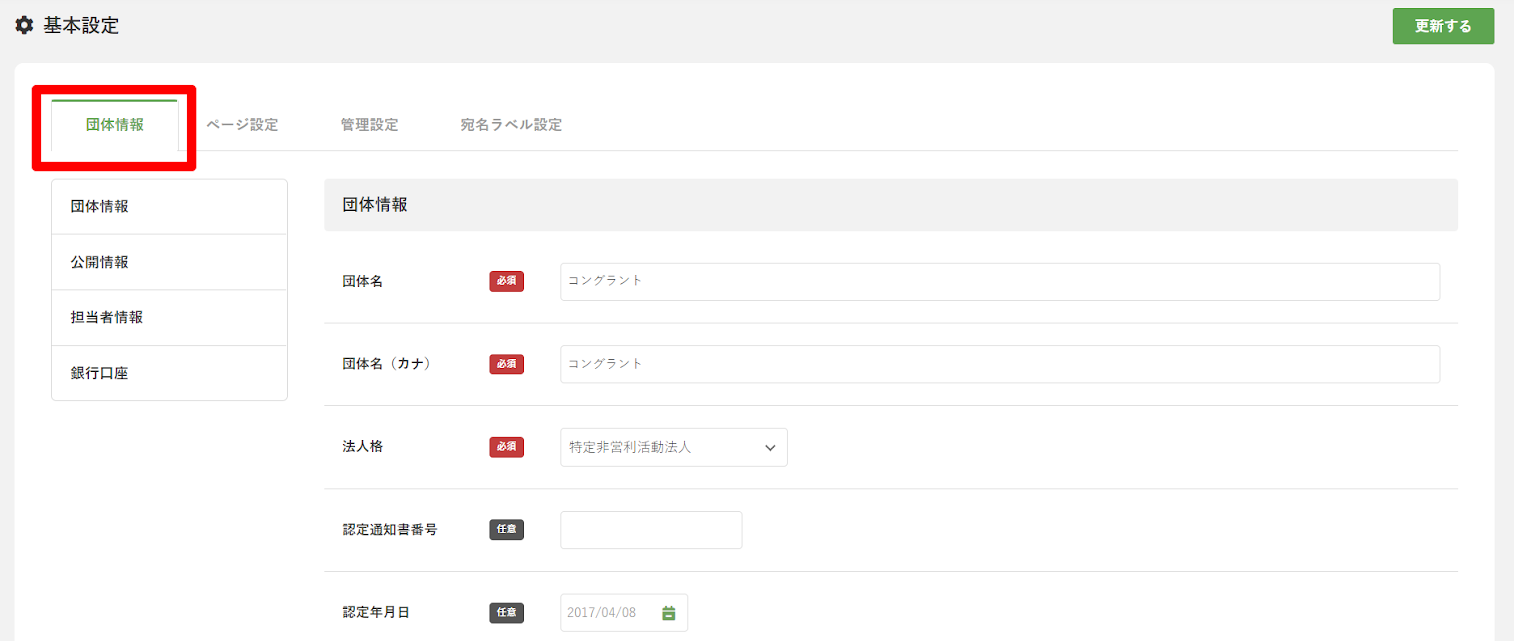Click the 基本設定 page title

(x=81, y=26)
